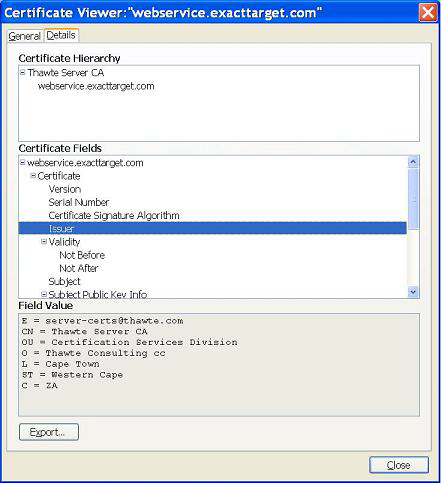This screenshot has height=483, width=441.
Task: Click 'L = Cape Town' line
Action: click(x=60, y=364)
